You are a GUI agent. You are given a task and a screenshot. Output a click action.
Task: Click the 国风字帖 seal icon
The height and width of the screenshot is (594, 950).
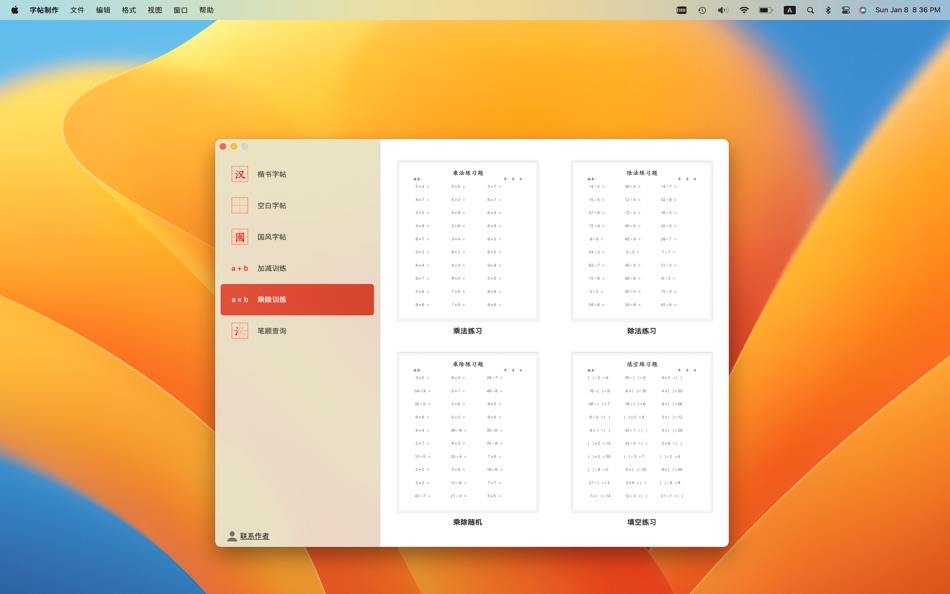coord(239,237)
